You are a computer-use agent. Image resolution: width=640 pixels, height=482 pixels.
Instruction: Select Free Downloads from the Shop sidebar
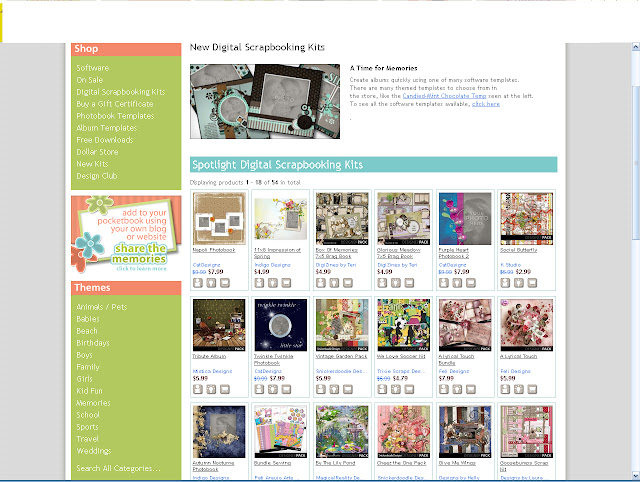[x=105, y=140]
